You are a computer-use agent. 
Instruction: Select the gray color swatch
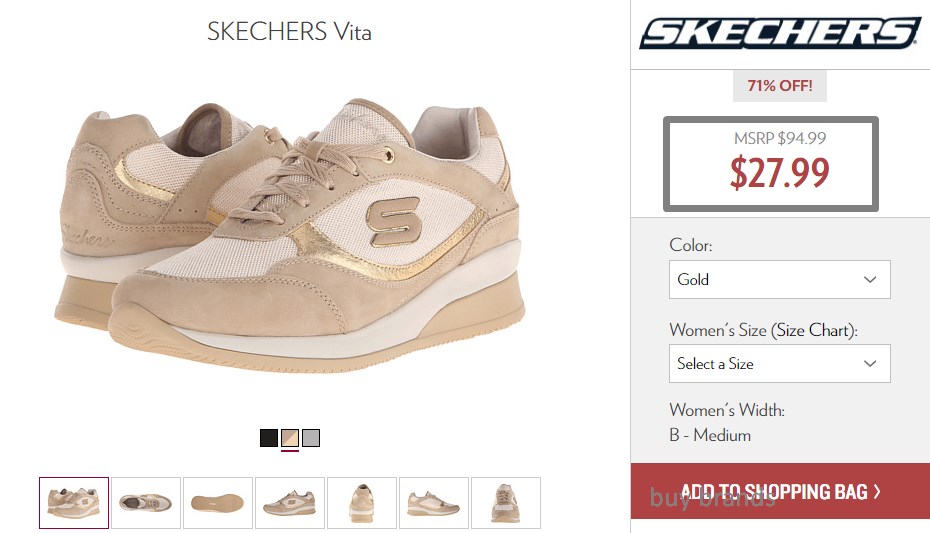(x=311, y=438)
